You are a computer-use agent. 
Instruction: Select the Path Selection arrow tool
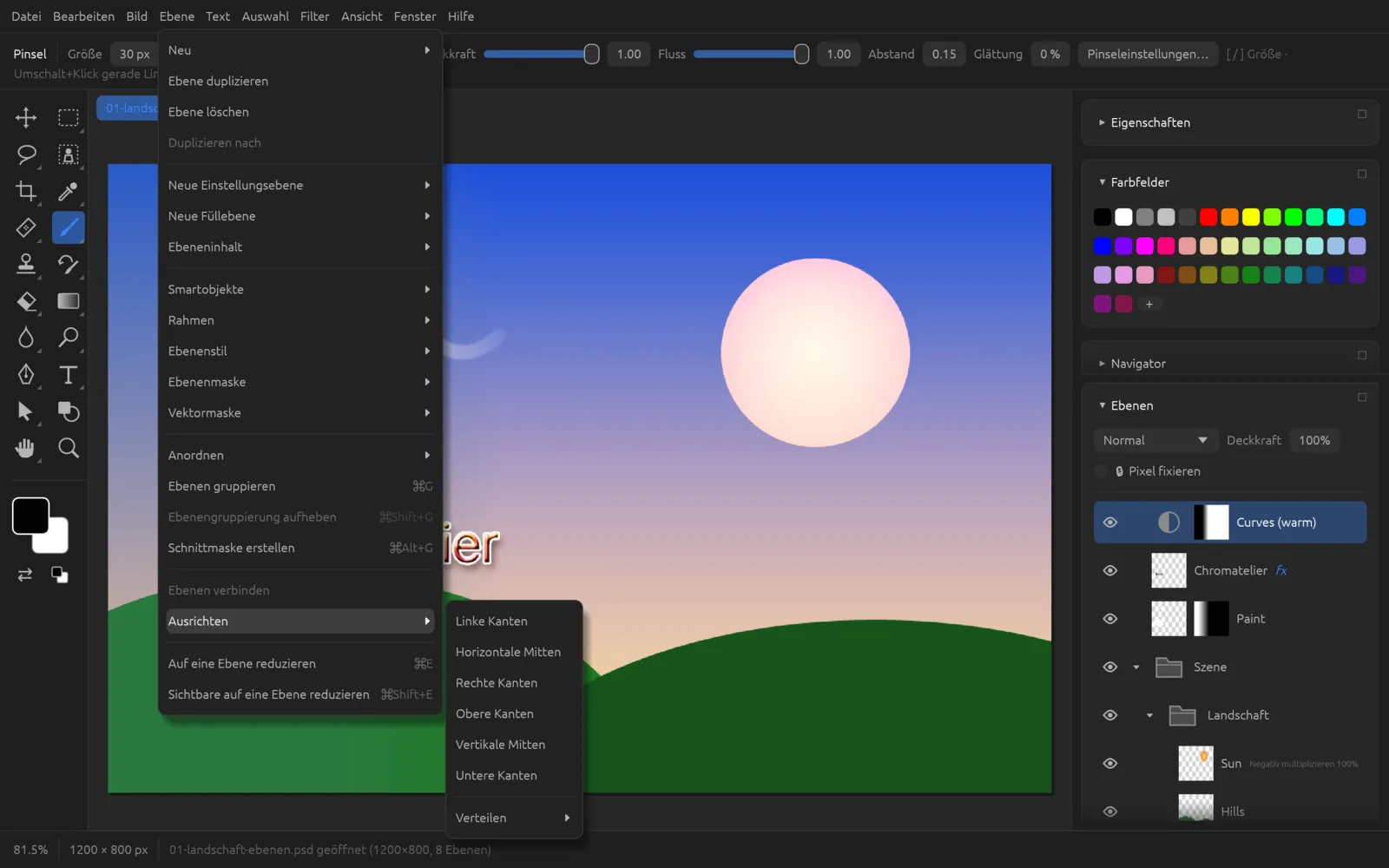(26, 411)
